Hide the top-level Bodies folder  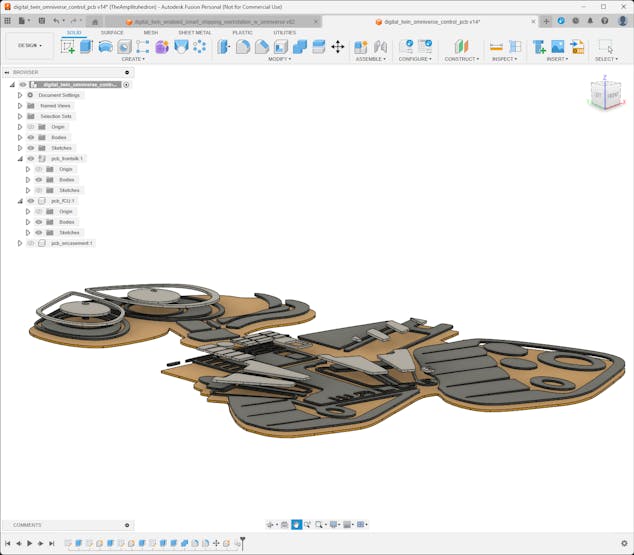(30, 137)
